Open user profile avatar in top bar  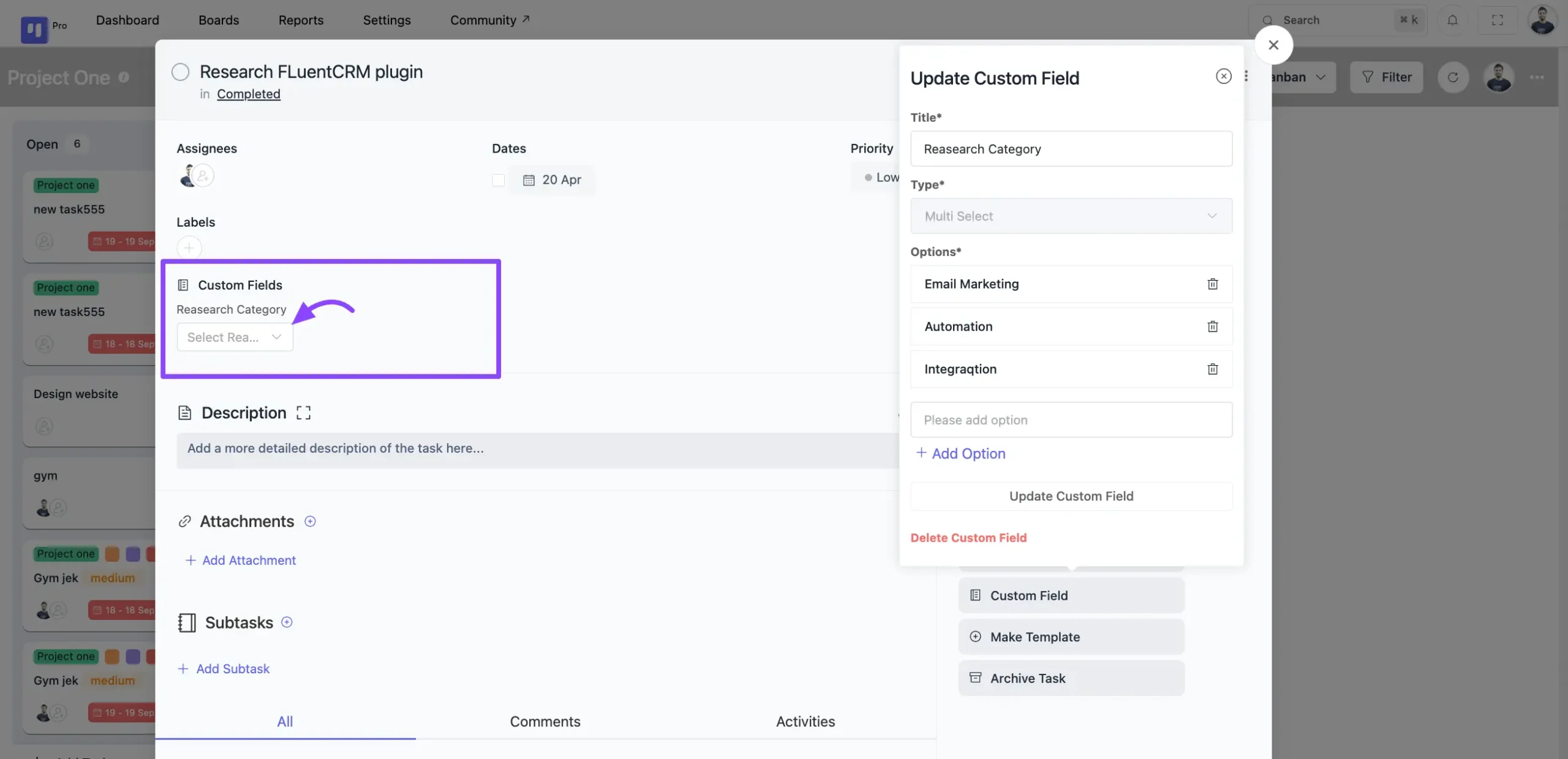tap(1542, 20)
